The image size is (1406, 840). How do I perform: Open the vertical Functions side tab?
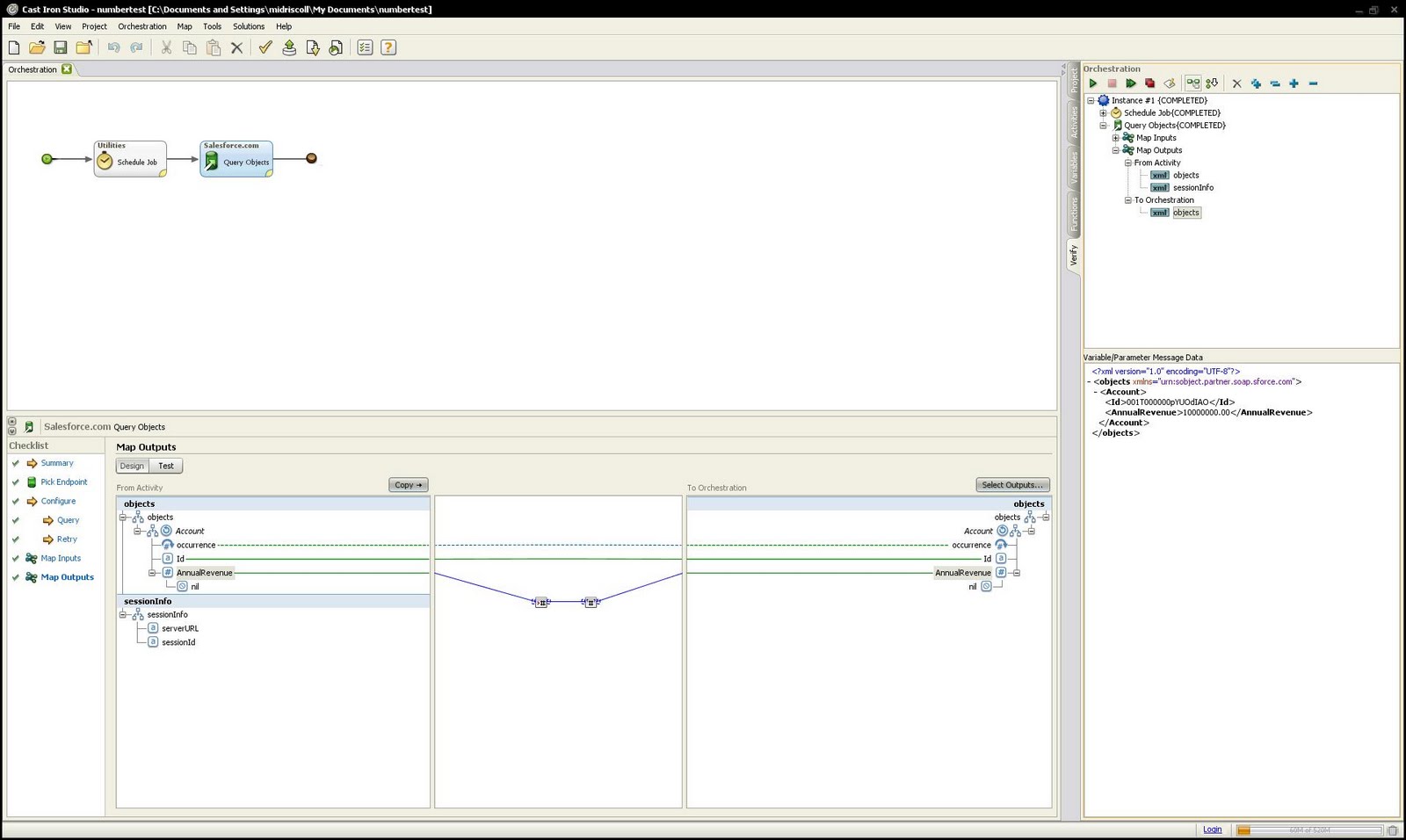click(x=1073, y=214)
